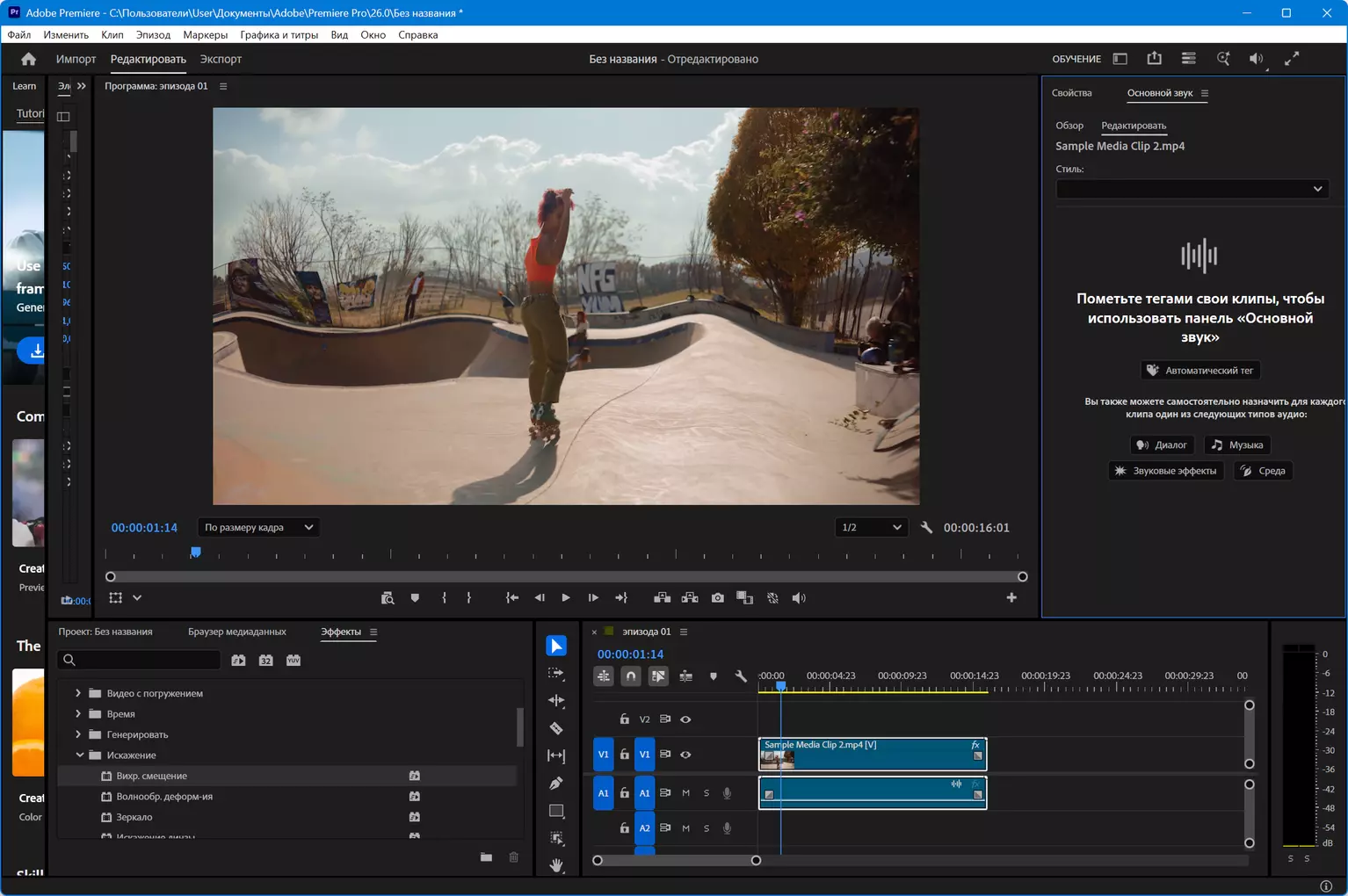Open the 'По размеру кадра' zoom dropdown
Image resolution: width=1348 pixels, height=896 pixels.
[x=257, y=528]
